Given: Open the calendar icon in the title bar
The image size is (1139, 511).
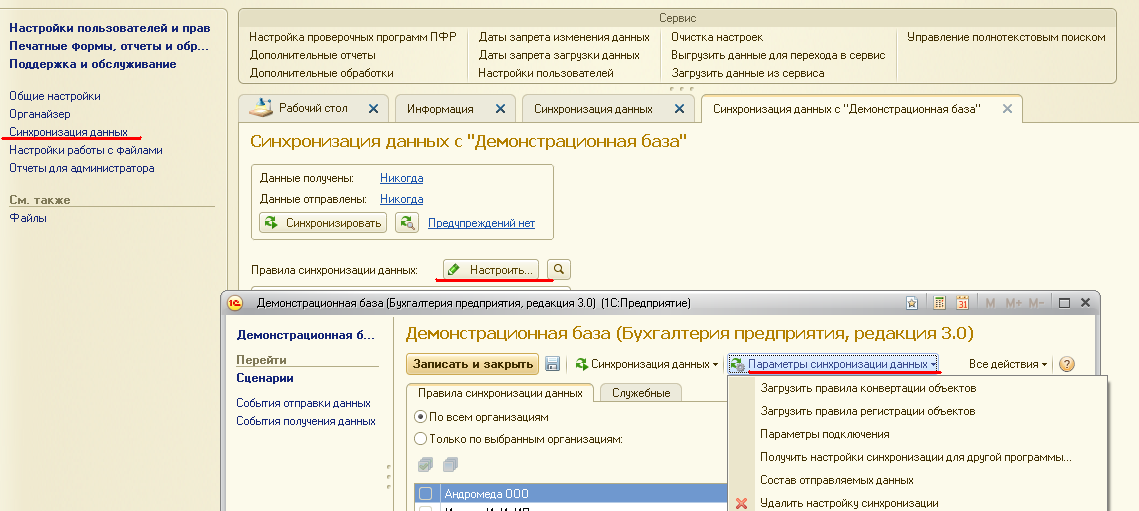Looking at the screenshot, I should (x=962, y=303).
